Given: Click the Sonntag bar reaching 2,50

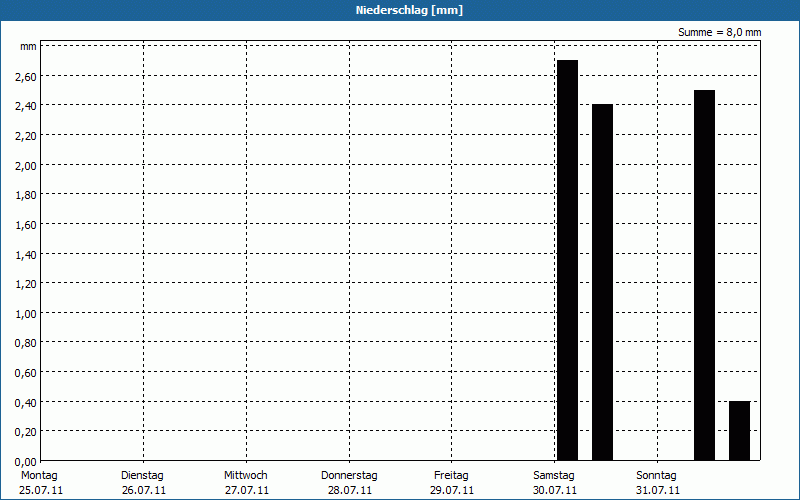Looking at the screenshot, I should tap(705, 276).
